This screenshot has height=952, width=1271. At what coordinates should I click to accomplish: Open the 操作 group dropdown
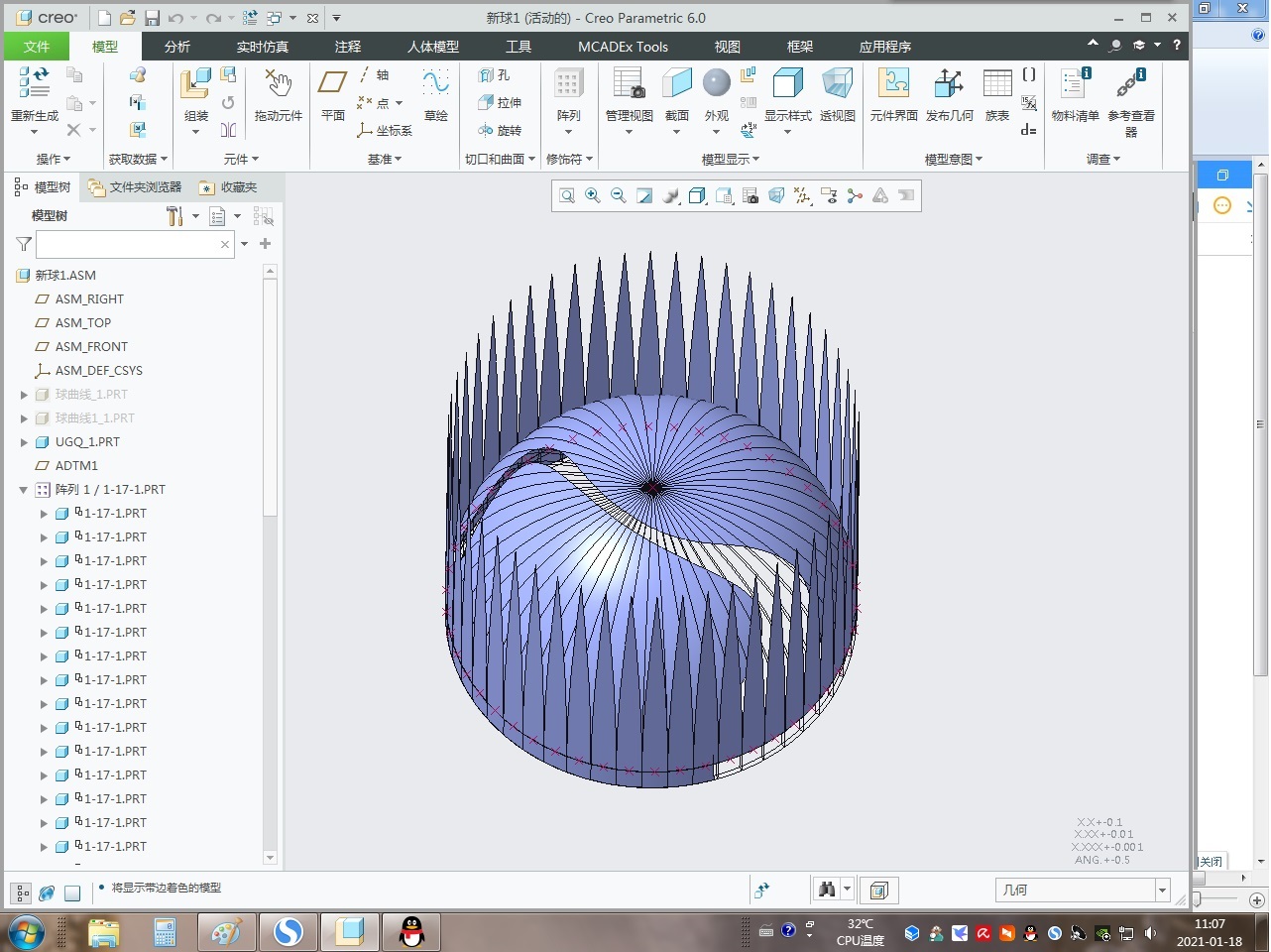coord(54,159)
